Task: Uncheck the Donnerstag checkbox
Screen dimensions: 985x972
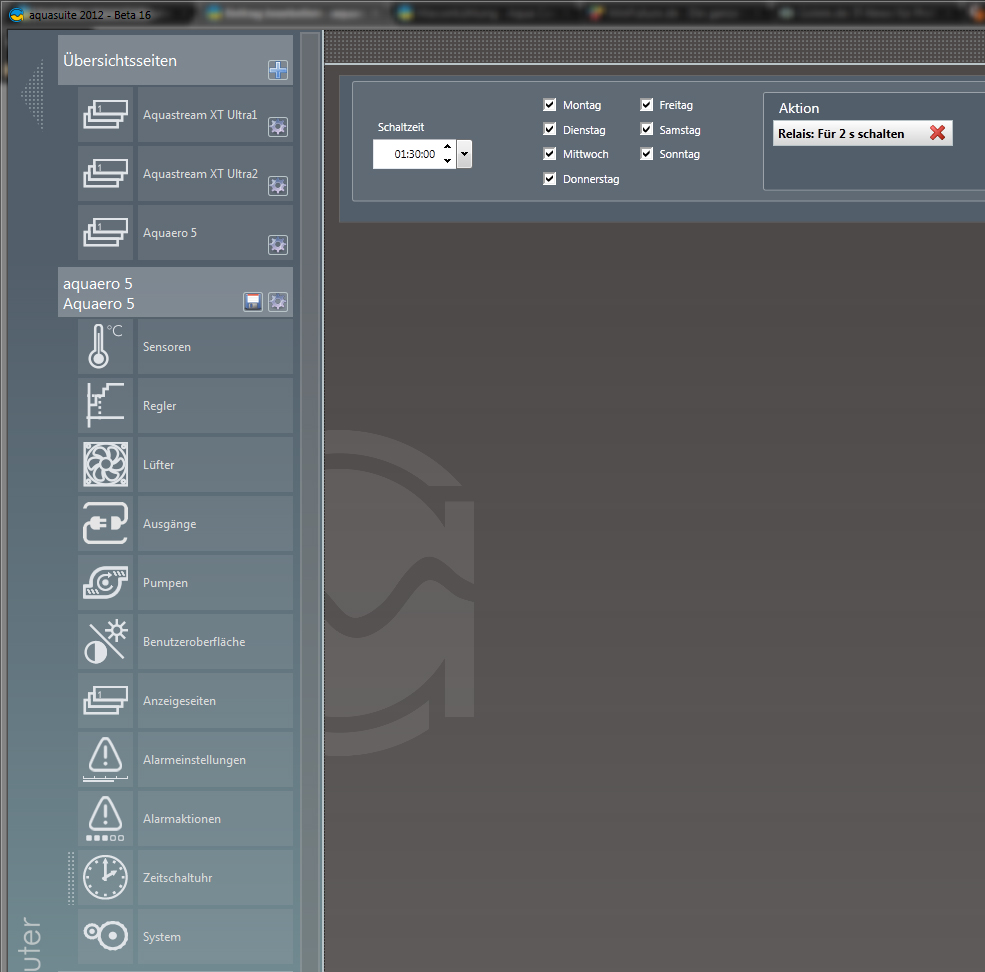Action: click(x=550, y=178)
